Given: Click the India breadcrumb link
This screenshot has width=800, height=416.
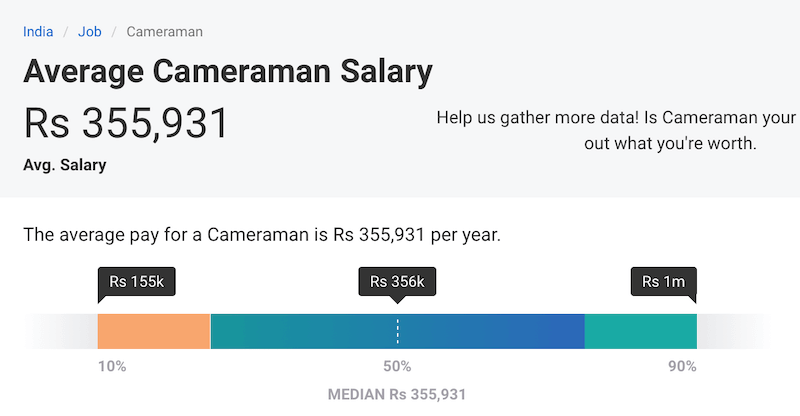Looking at the screenshot, I should click(38, 31).
